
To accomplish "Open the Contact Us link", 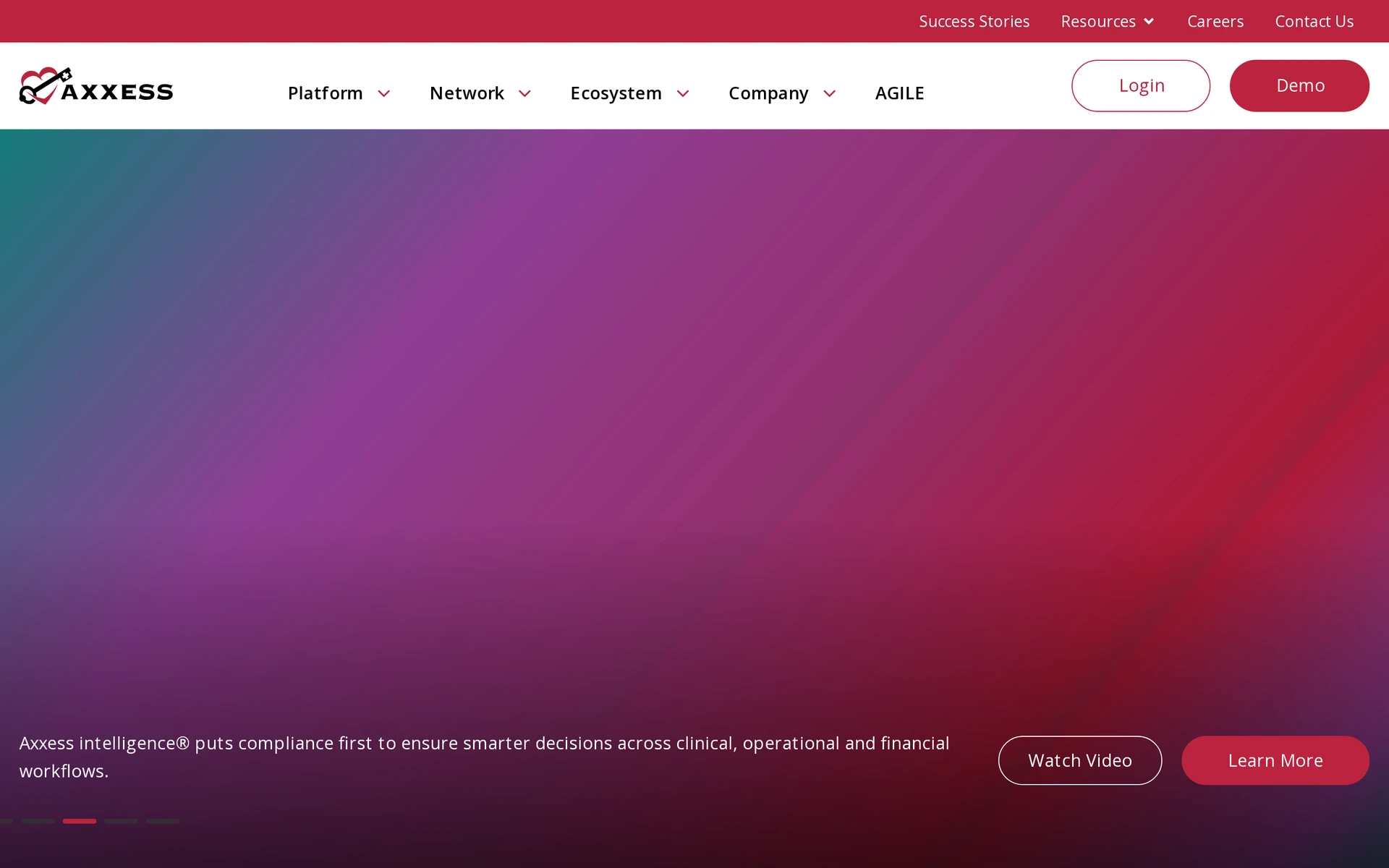I will [1314, 22].
